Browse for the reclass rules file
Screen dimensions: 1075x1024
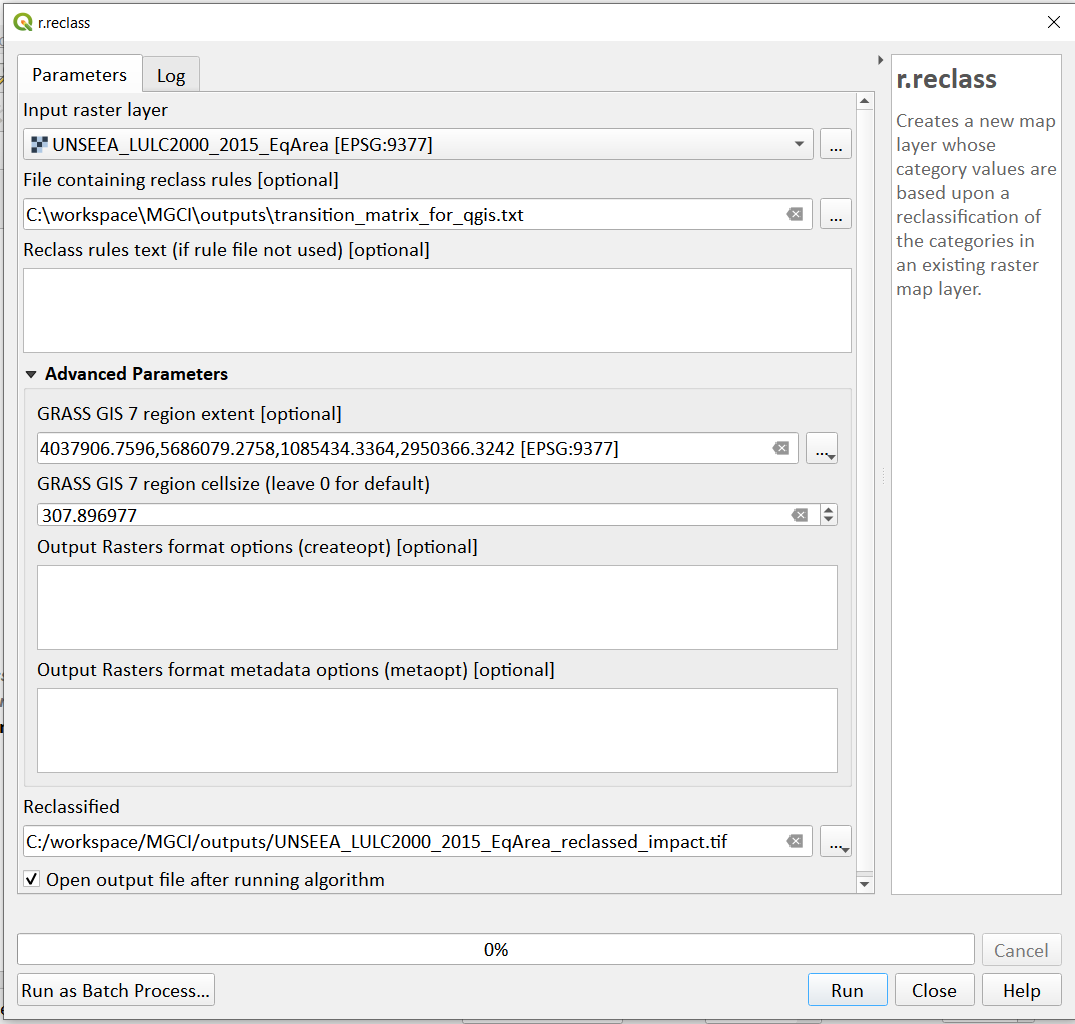click(836, 215)
